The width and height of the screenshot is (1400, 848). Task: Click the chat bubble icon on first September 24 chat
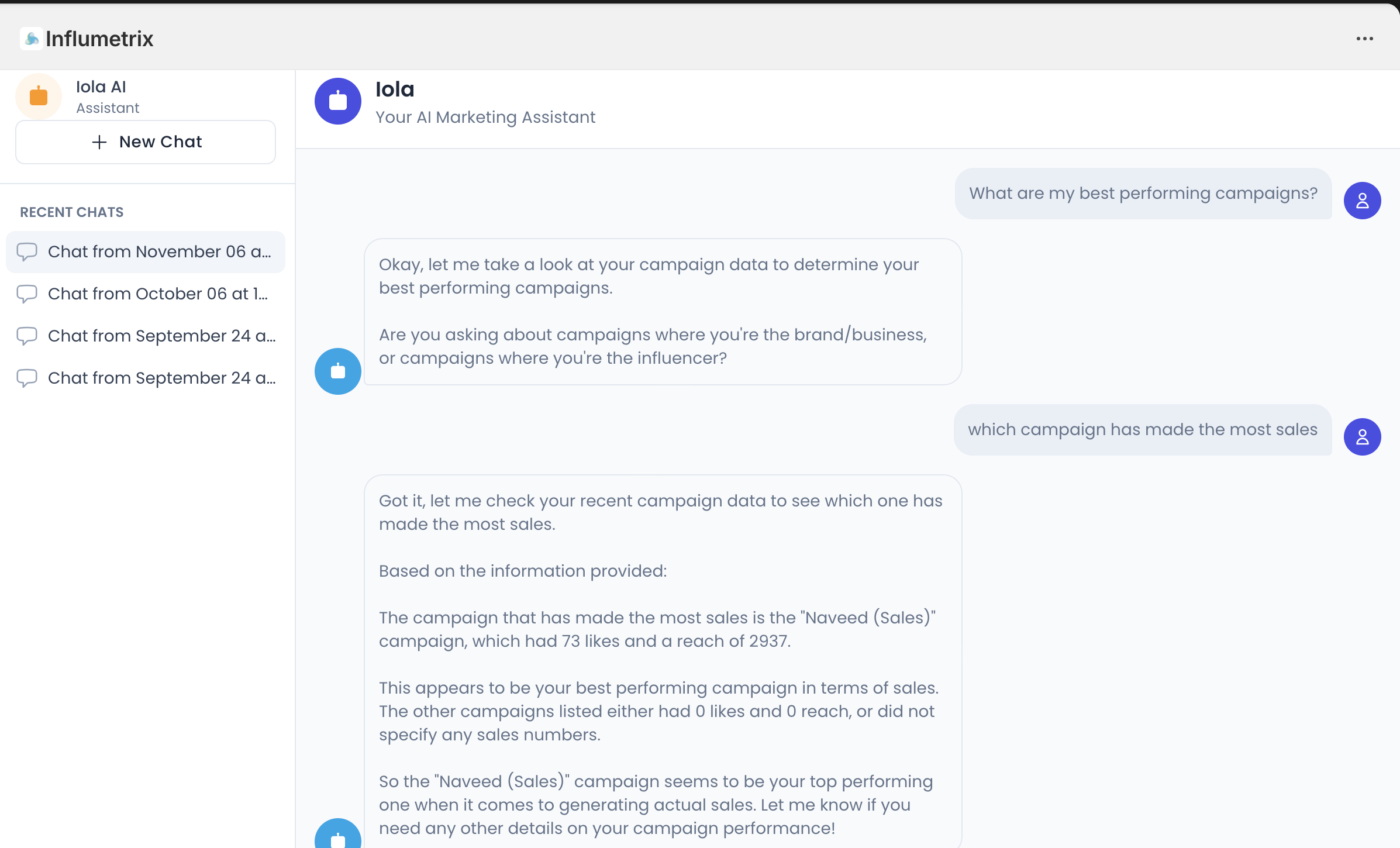point(28,336)
